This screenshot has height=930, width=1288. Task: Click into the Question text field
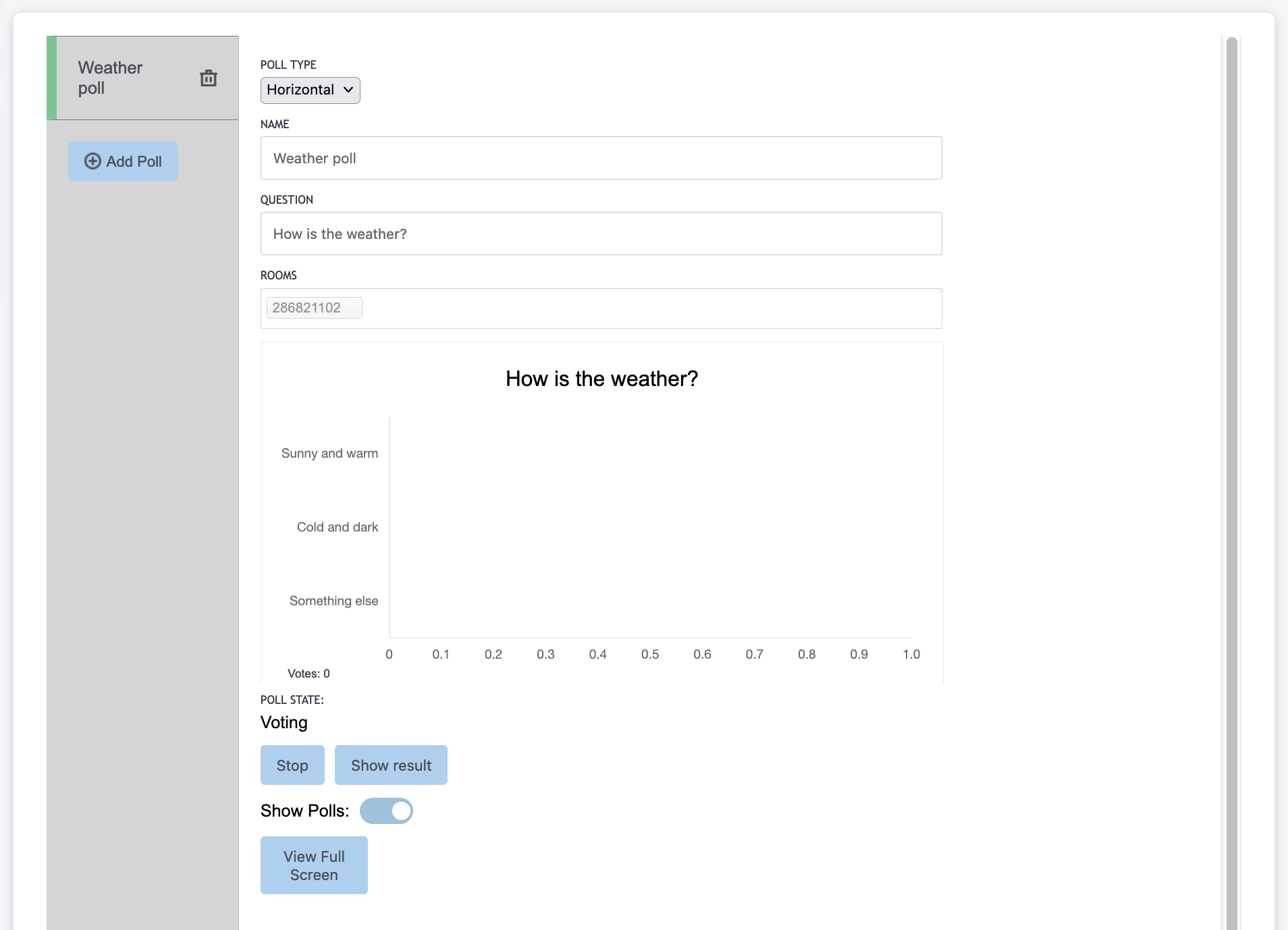tap(601, 234)
